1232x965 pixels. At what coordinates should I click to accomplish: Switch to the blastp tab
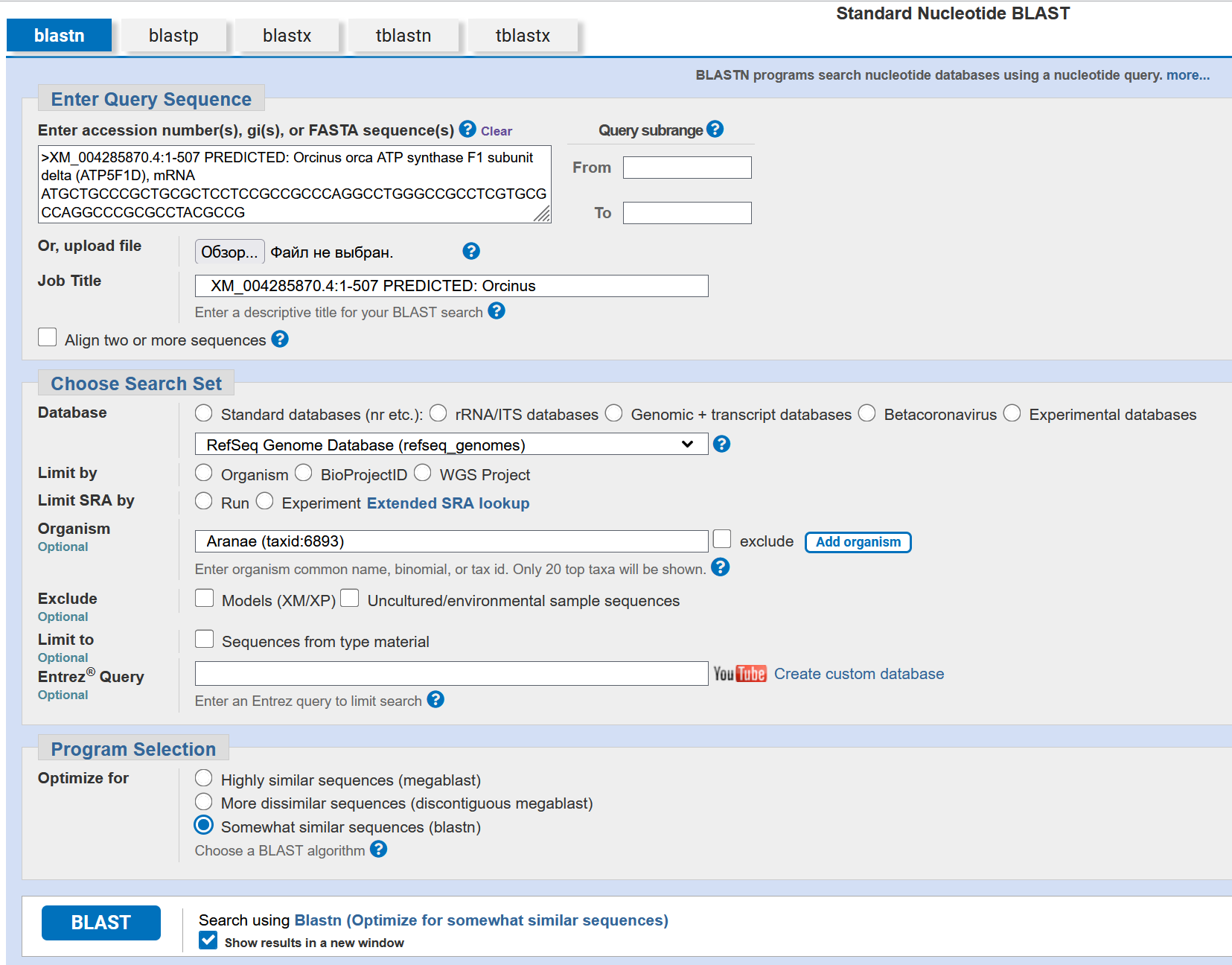[173, 36]
